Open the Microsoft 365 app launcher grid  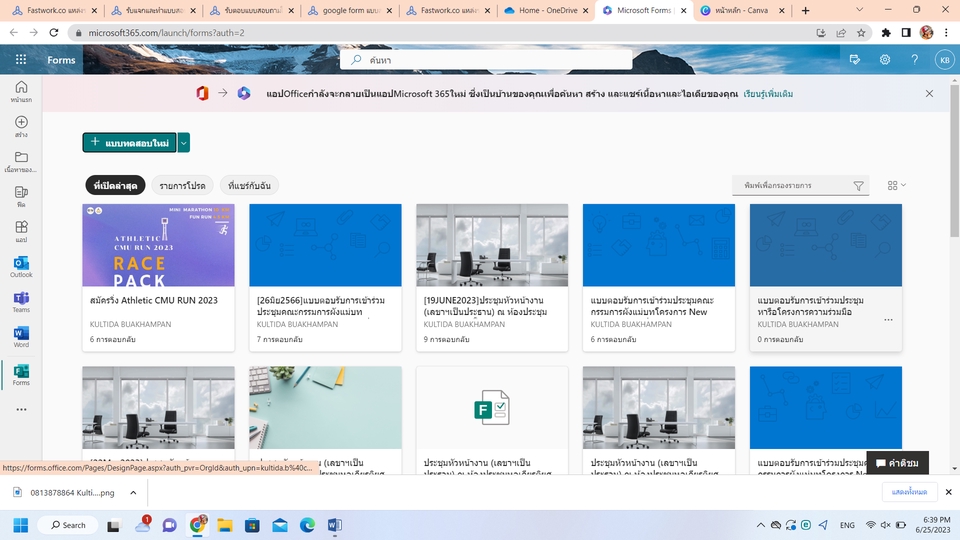point(21,59)
